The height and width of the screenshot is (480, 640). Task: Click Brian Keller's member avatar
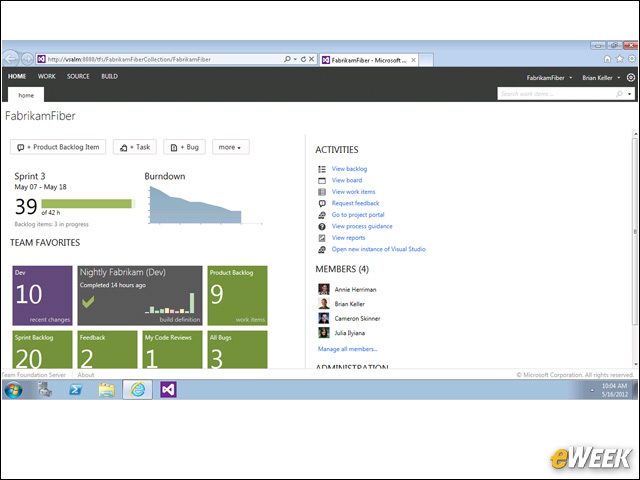pos(324,304)
